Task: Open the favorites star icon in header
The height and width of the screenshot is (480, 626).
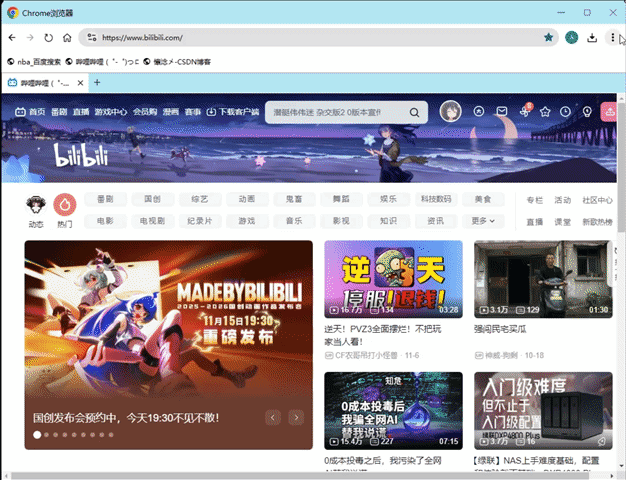Action: click(545, 112)
